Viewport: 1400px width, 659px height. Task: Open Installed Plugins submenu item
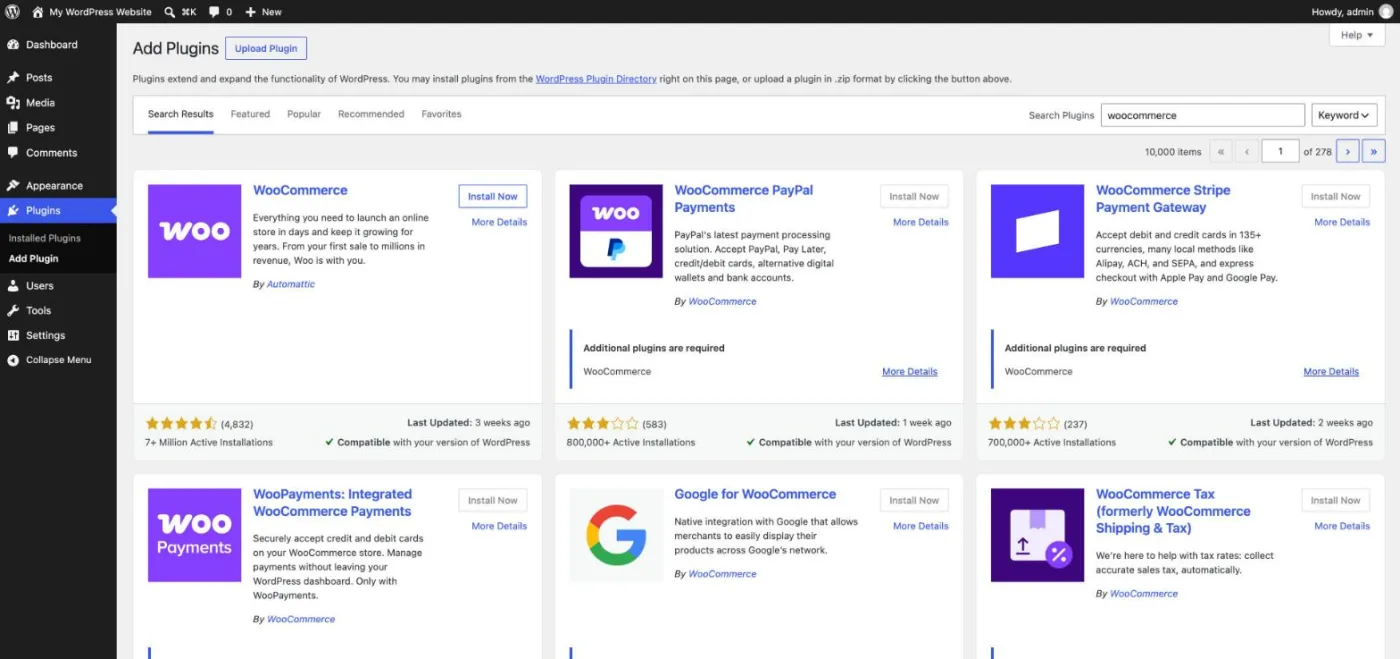(x=45, y=238)
